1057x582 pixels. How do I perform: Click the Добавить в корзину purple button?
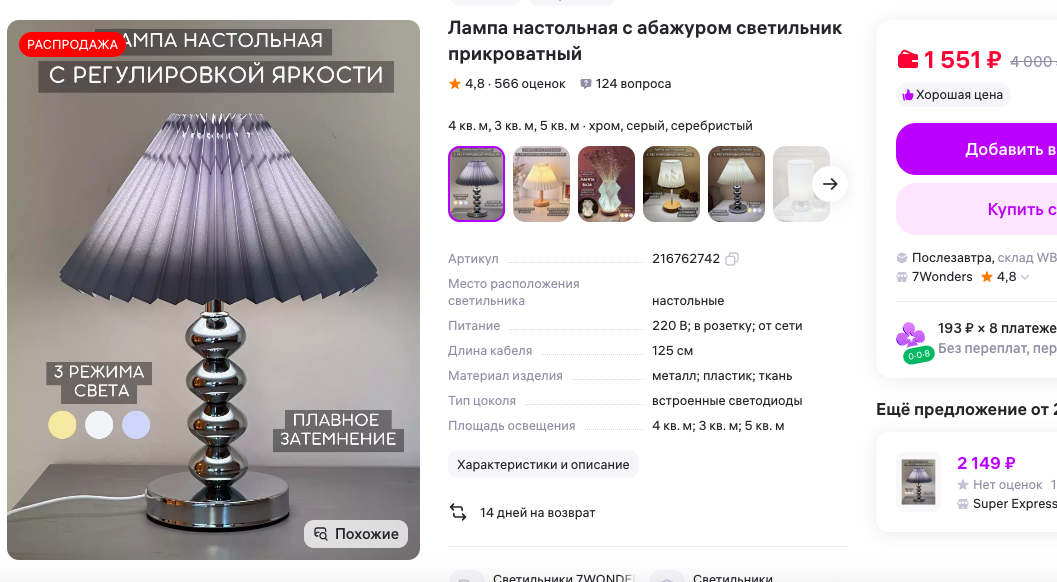(976, 149)
